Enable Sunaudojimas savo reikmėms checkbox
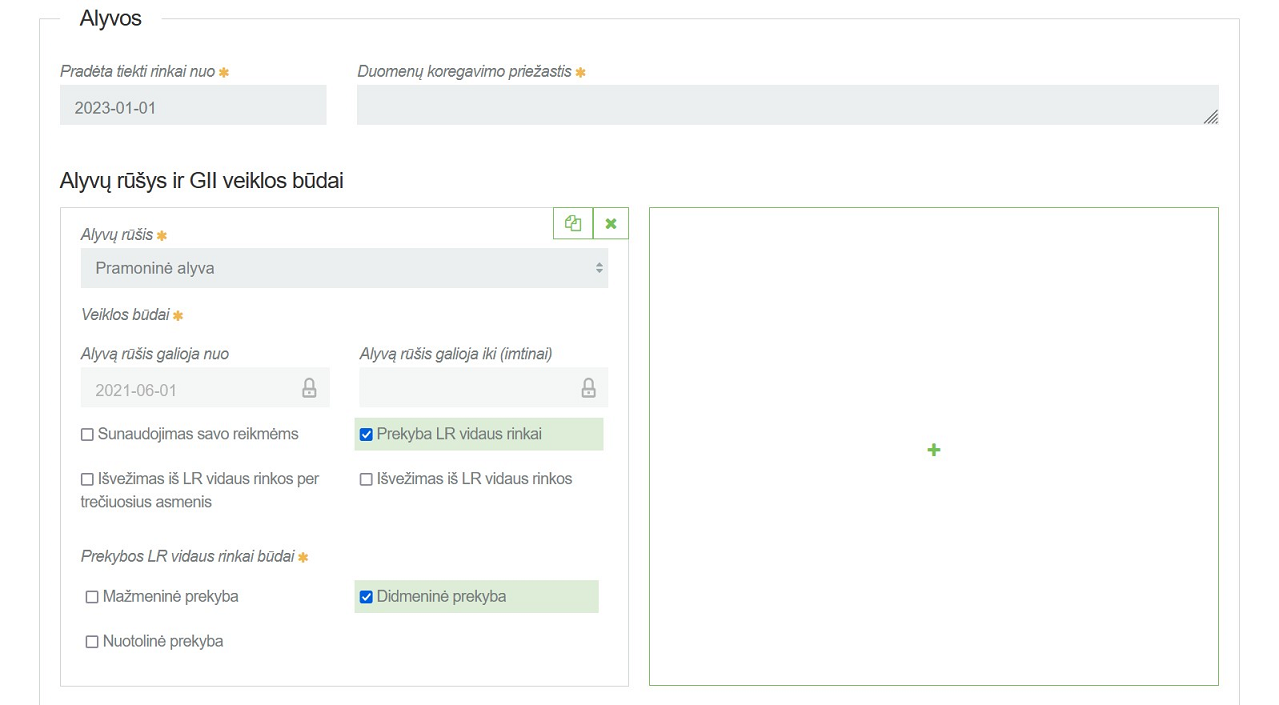 88,435
